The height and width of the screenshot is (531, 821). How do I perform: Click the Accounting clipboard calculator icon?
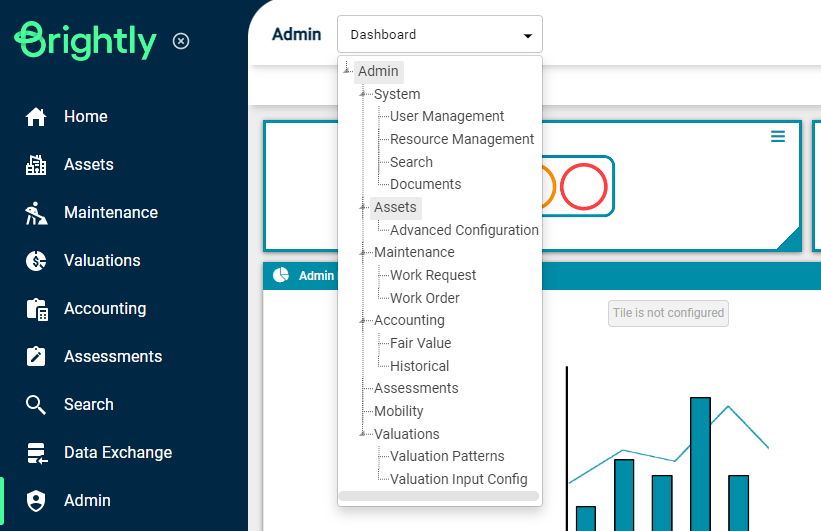coord(37,309)
